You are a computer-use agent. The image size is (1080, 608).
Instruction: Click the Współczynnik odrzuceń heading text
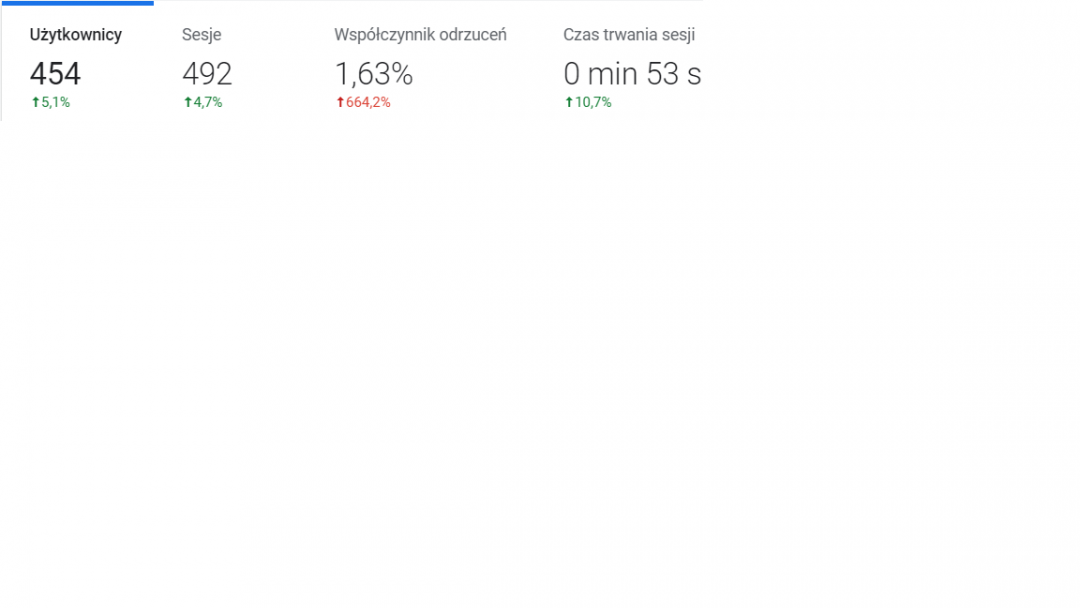(x=420, y=35)
